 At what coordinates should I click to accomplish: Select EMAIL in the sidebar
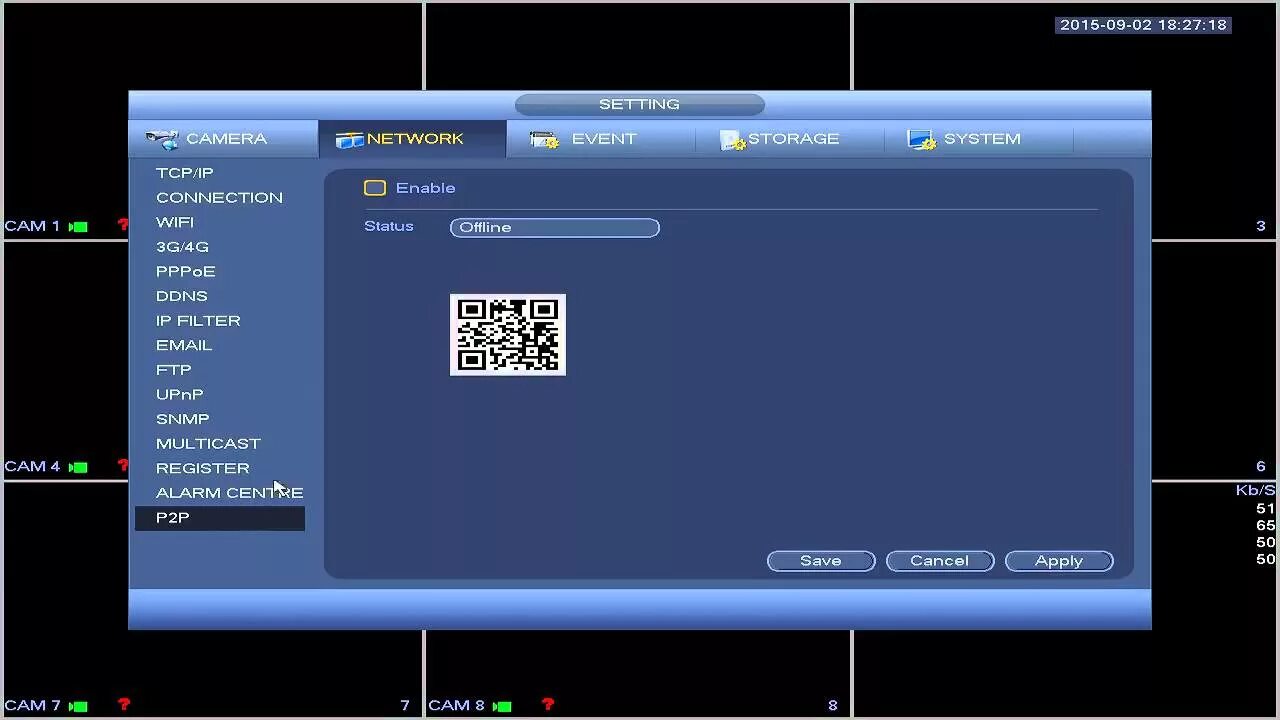(184, 345)
